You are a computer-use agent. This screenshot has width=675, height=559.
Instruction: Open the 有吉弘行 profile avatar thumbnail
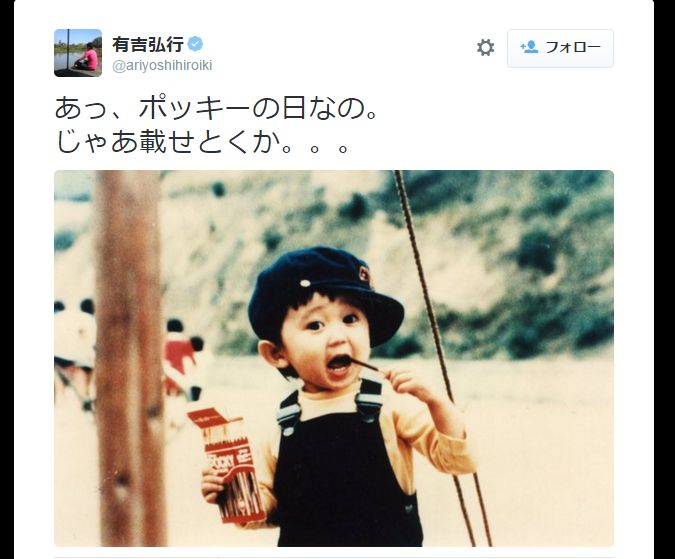tap(78, 53)
